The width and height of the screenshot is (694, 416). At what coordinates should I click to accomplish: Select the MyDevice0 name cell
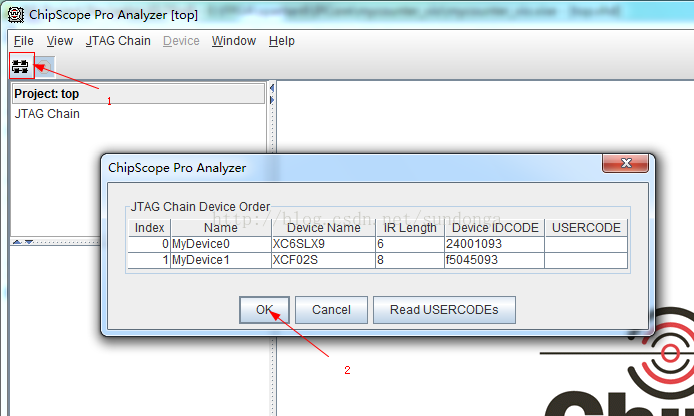(x=221, y=244)
